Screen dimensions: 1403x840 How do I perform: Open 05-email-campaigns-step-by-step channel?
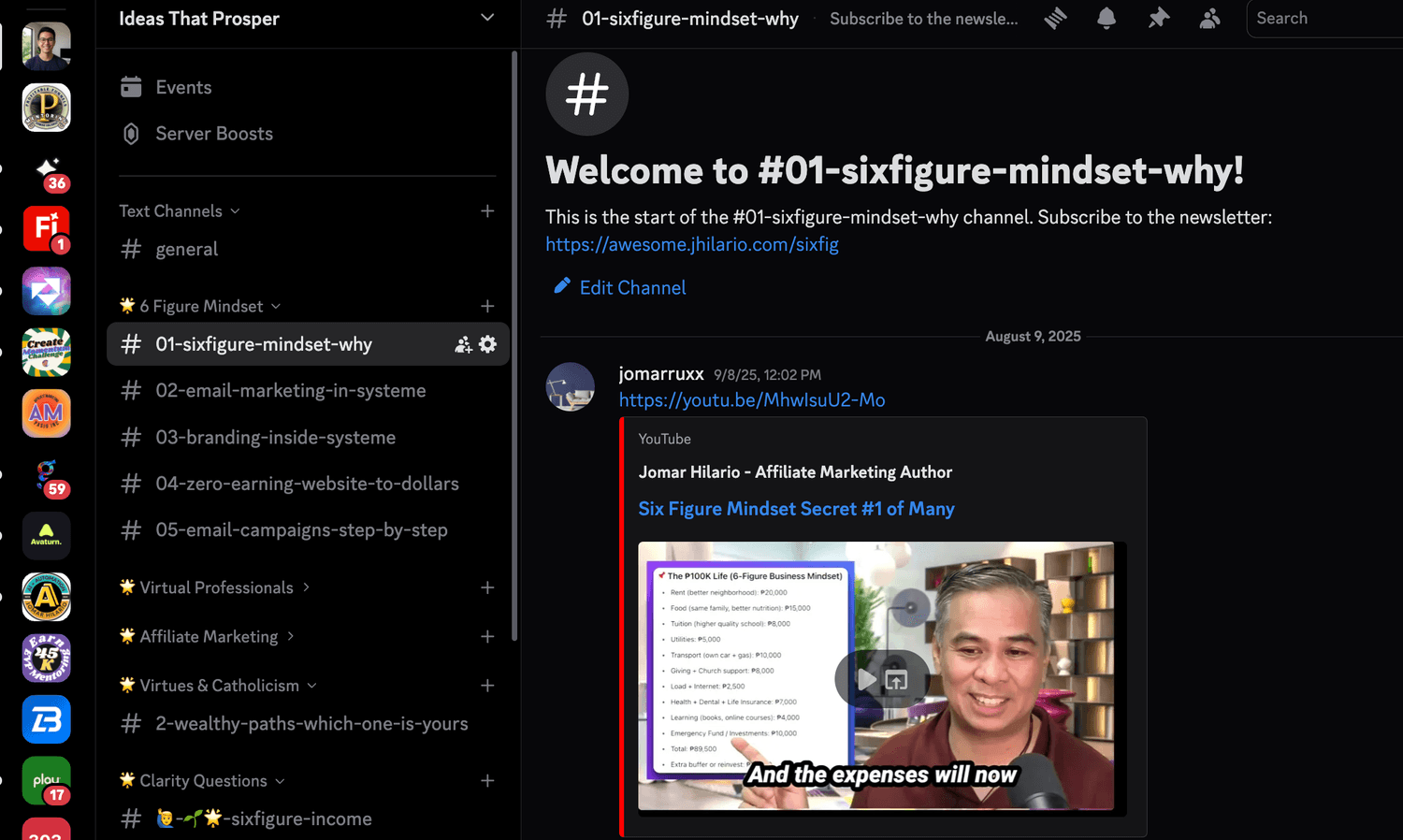click(307, 530)
